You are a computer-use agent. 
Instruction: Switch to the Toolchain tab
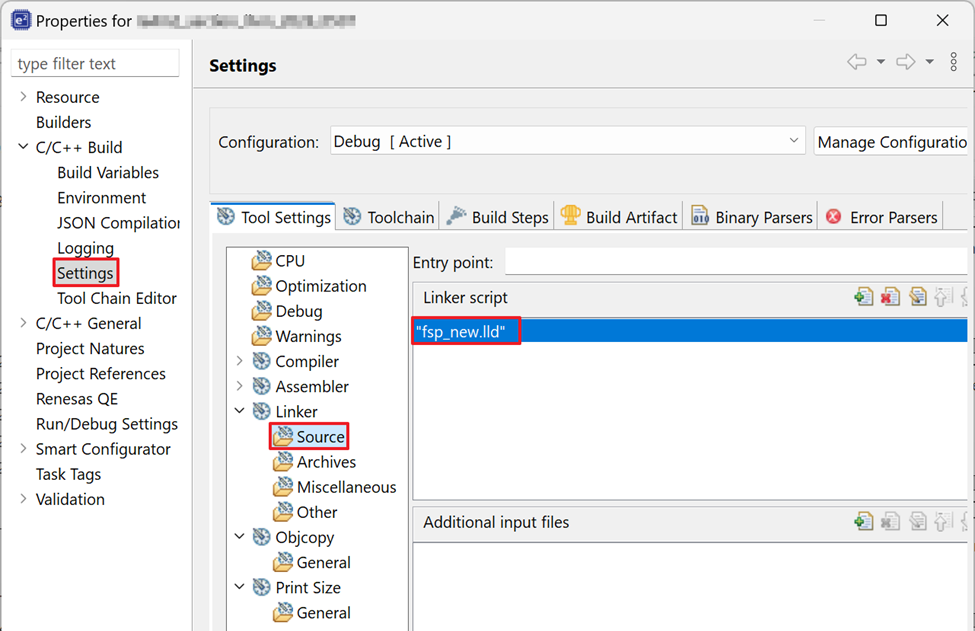tap(389, 217)
